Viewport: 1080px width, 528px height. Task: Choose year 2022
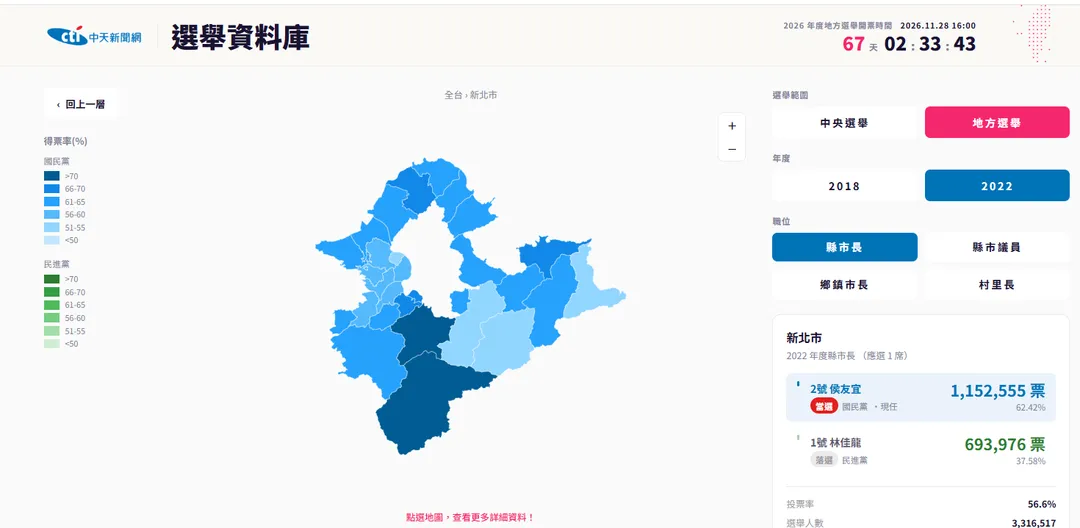click(997, 186)
